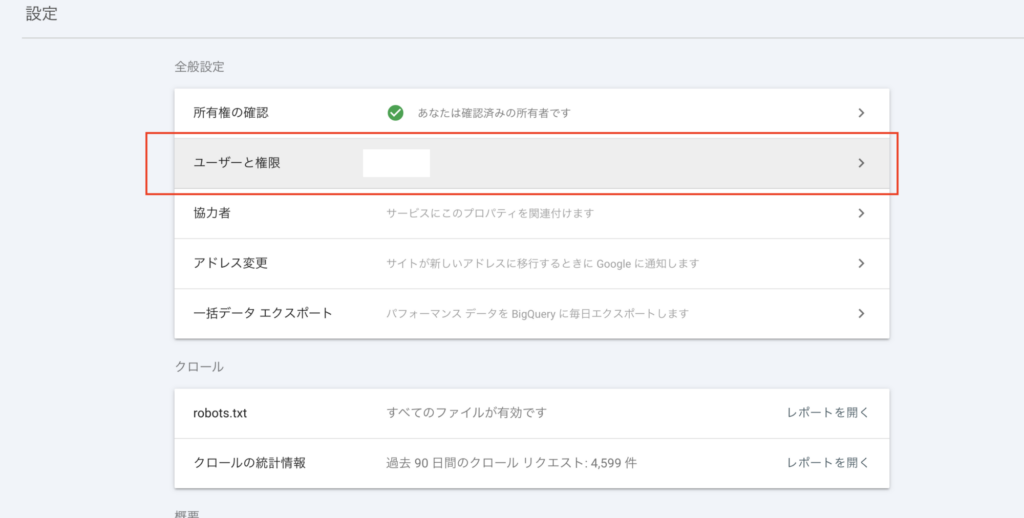Click the chevron arrow on 協力者 row

tap(861, 213)
